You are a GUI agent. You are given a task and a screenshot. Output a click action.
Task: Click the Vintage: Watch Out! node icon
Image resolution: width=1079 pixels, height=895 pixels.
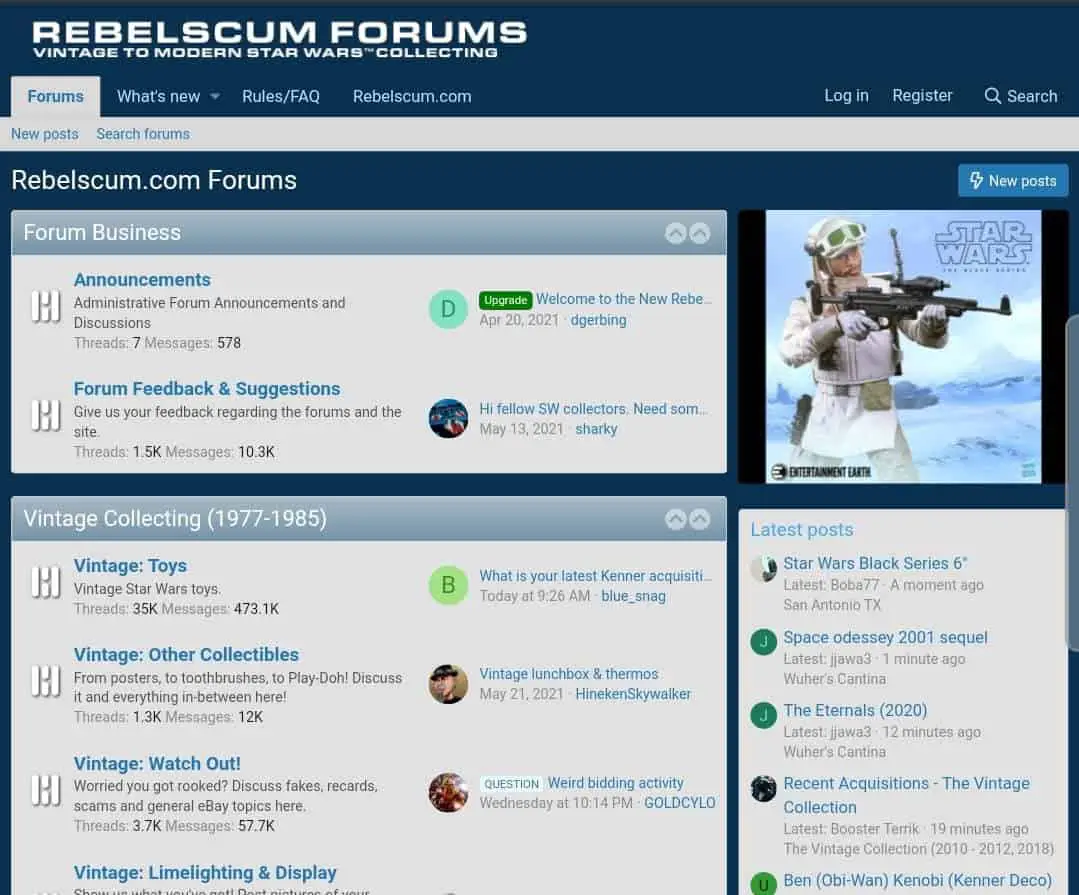[x=45, y=790]
